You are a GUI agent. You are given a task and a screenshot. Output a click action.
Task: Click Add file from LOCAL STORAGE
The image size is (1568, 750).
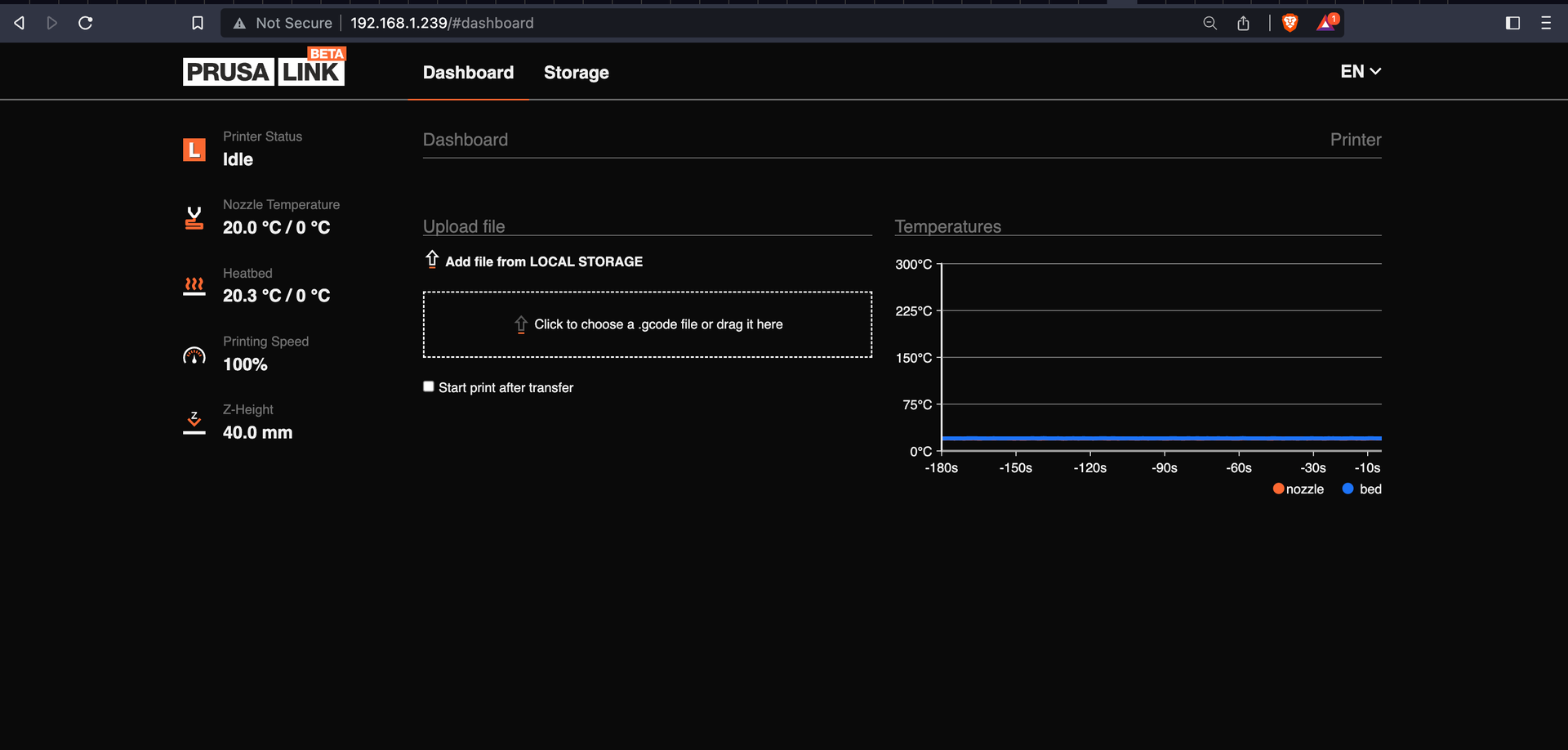click(x=544, y=261)
